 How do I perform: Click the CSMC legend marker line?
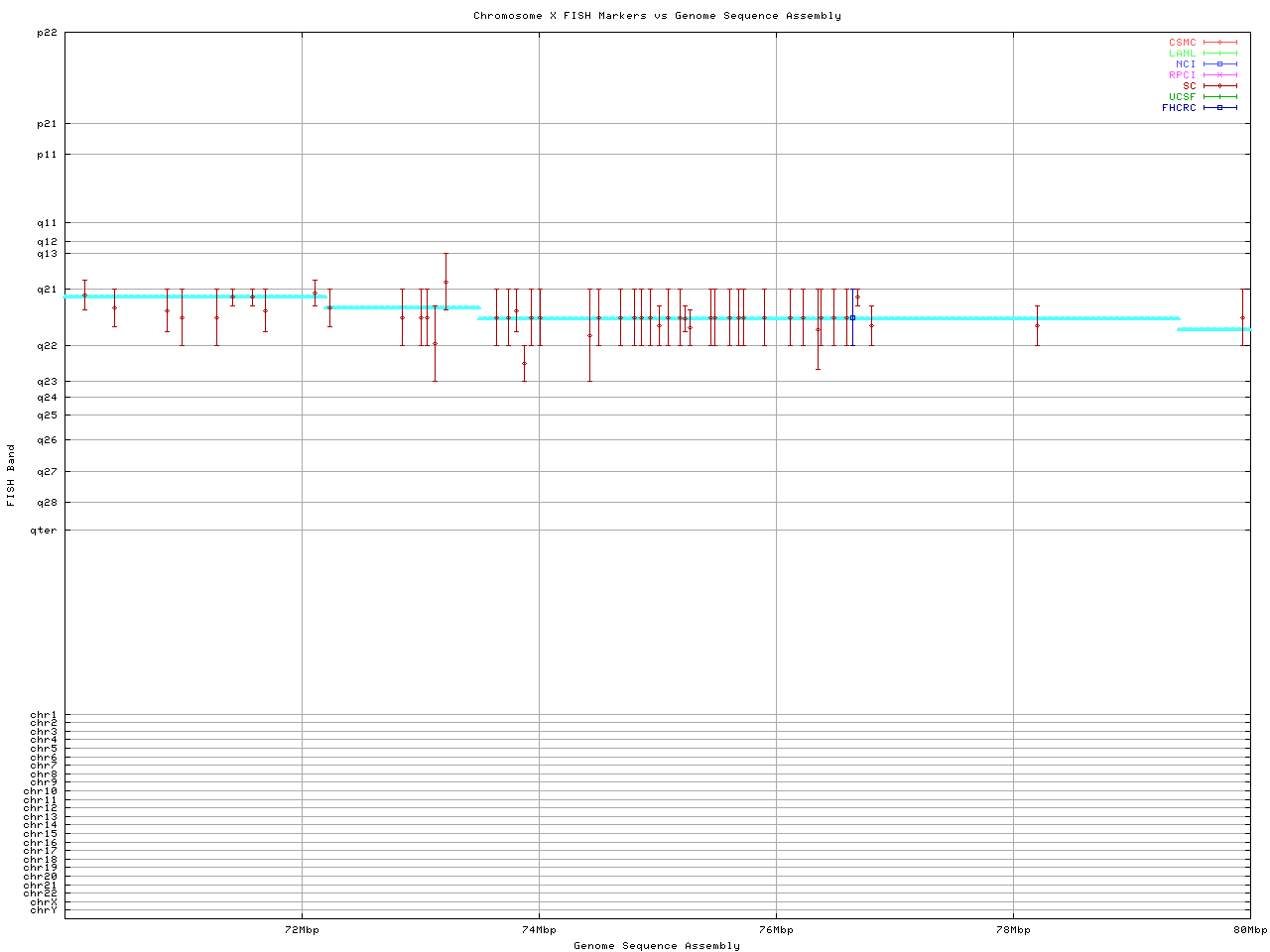(1219, 43)
